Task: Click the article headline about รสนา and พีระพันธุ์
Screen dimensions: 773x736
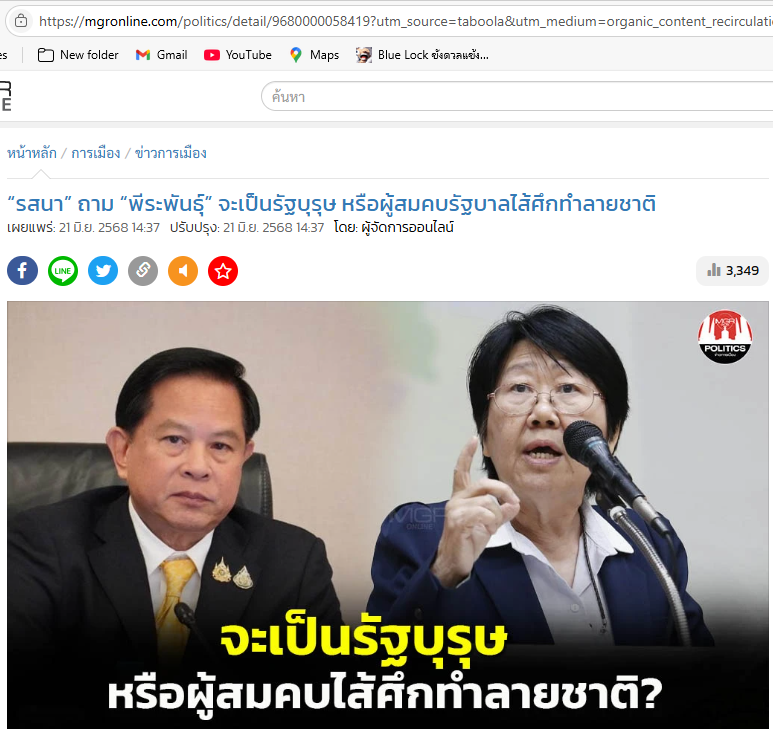Action: (x=331, y=204)
